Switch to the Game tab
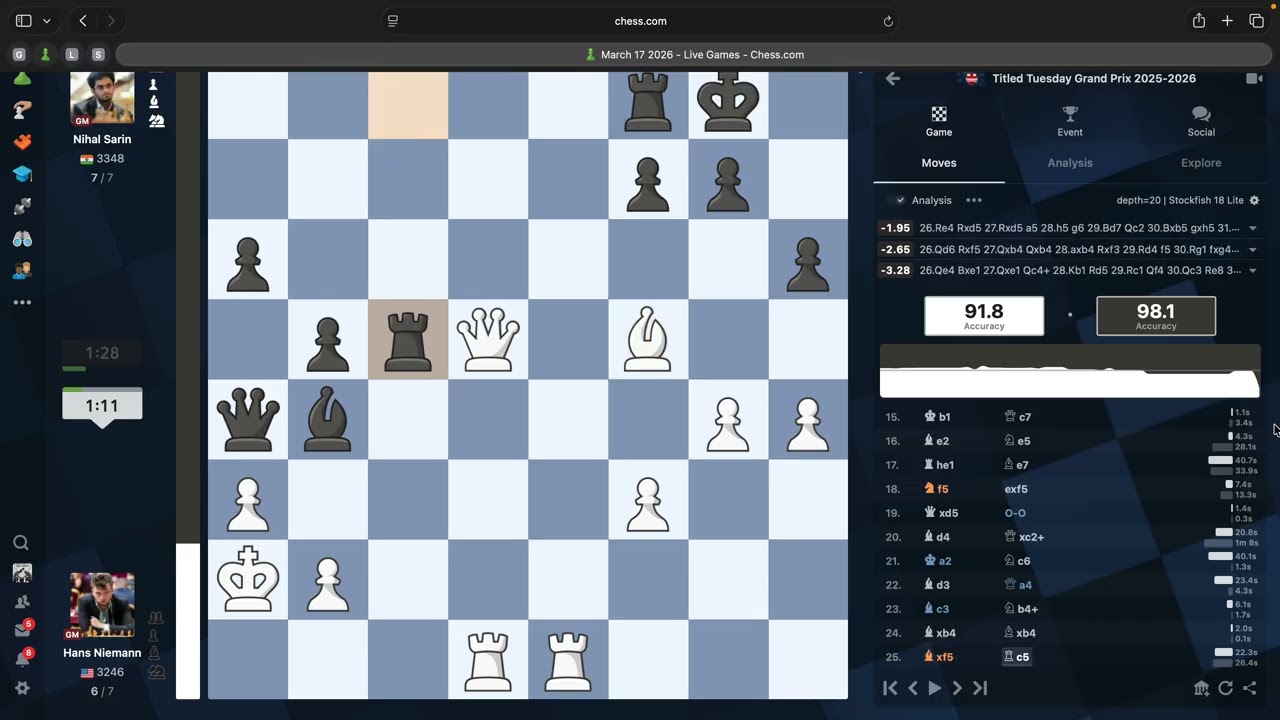Screen dimensions: 1280x720 [x=939, y=121]
